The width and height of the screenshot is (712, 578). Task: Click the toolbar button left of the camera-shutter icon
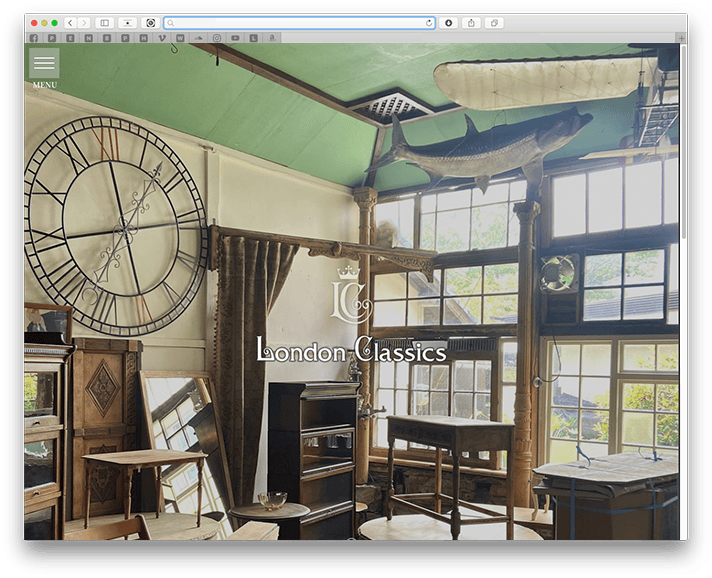tap(128, 23)
